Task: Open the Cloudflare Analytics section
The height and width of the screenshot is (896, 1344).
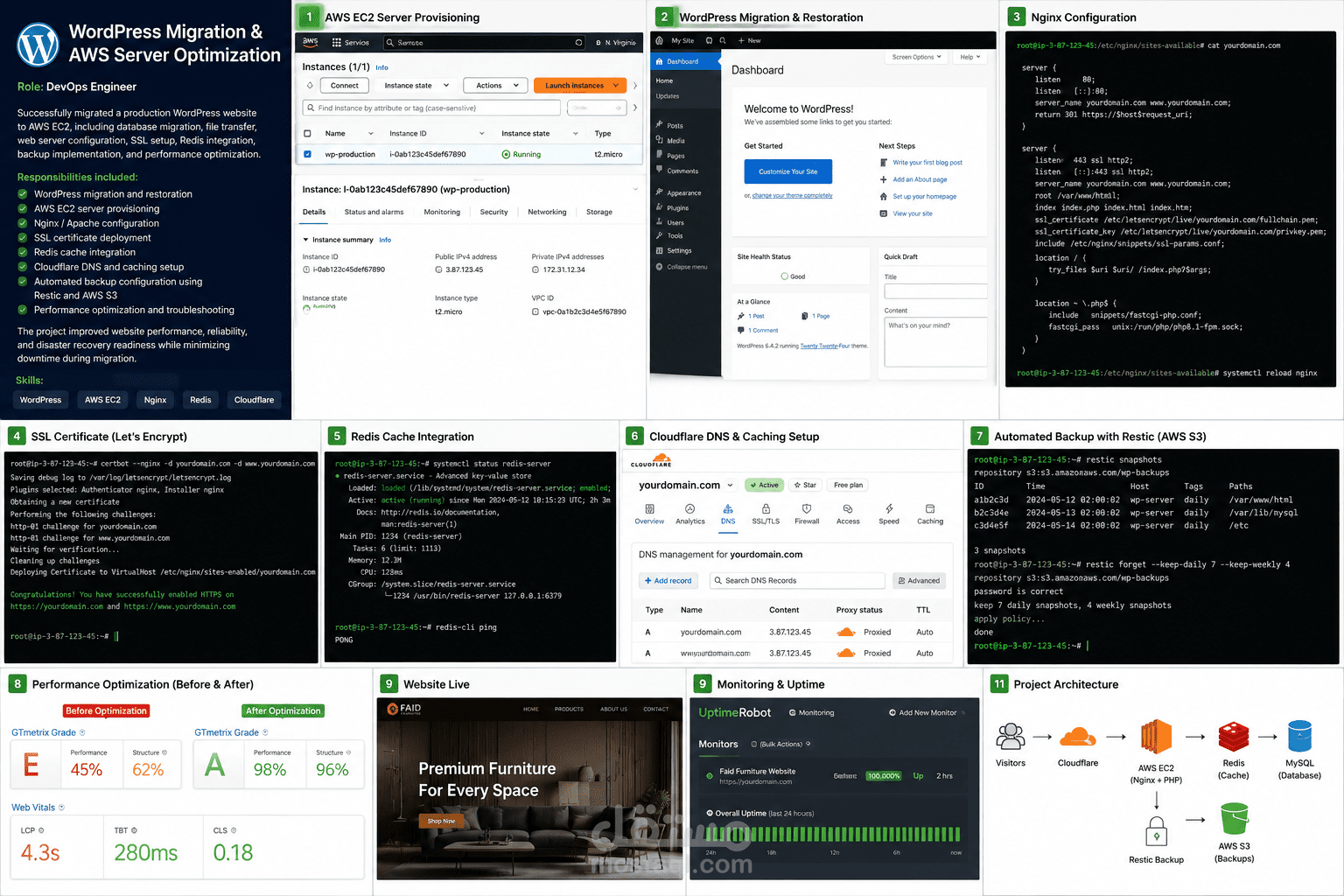Action: (689, 514)
